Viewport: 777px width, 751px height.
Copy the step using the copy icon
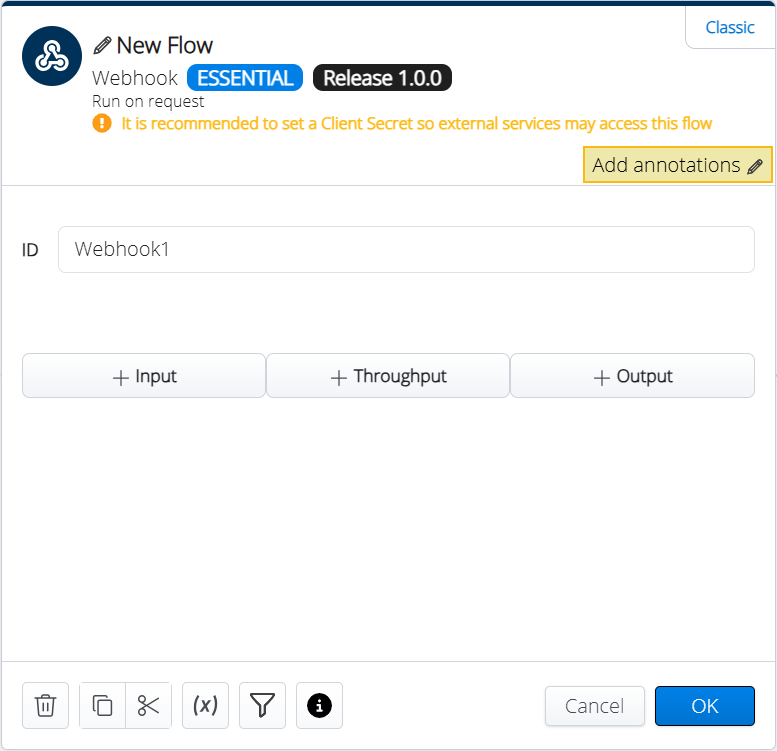pos(102,706)
